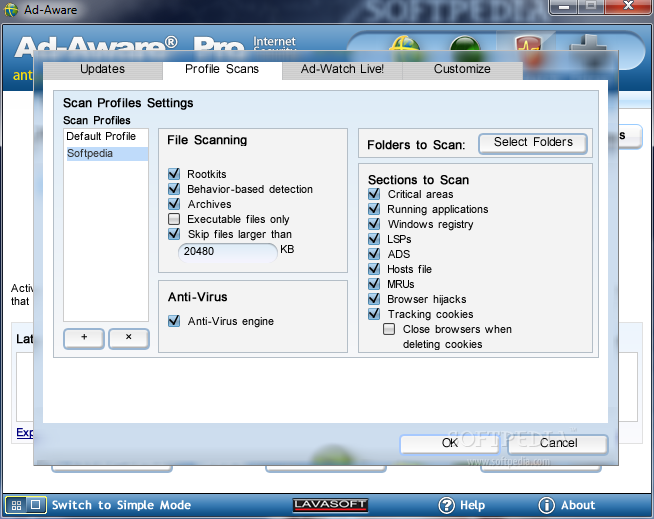Select the Softpedia scan profile

click(106, 154)
